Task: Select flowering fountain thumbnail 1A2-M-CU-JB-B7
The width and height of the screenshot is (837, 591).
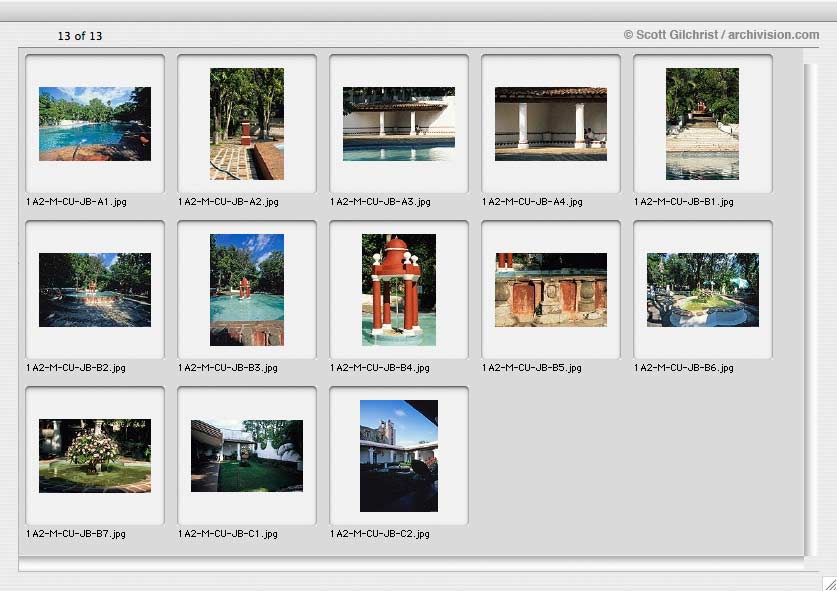Action: click(x=95, y=456)
